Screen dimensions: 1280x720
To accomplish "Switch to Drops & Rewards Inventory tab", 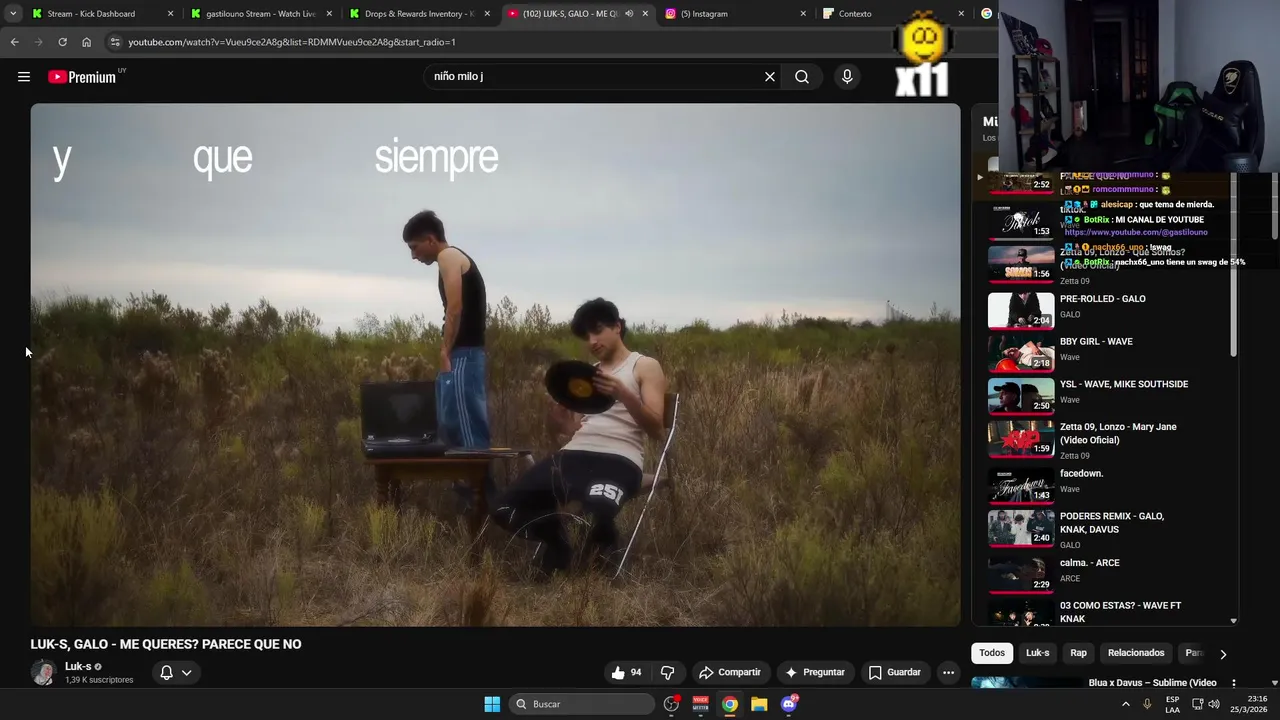I will [418, 14].
